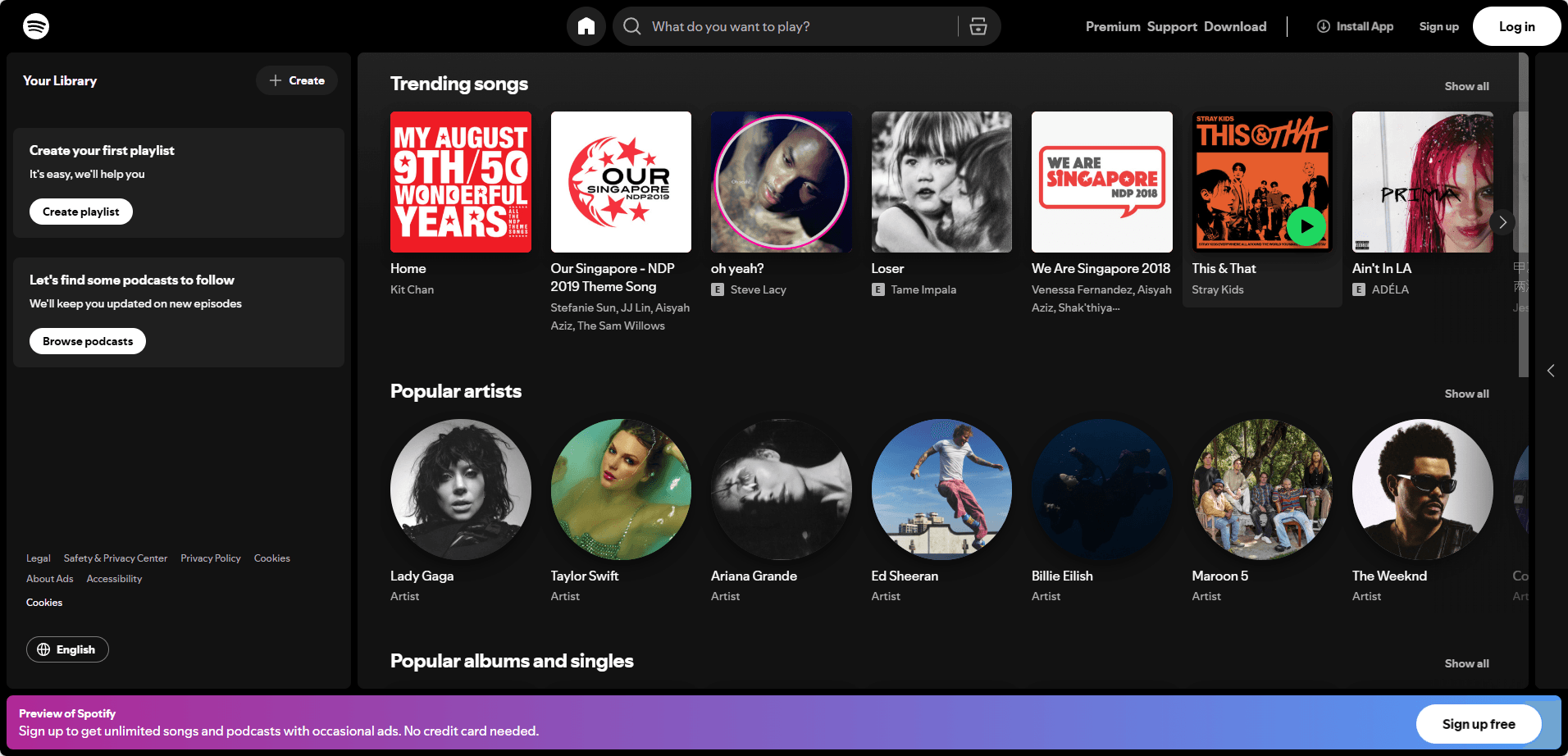The image size is (1568, 756).
Task: Open the Premium page
Action: 1113,26
